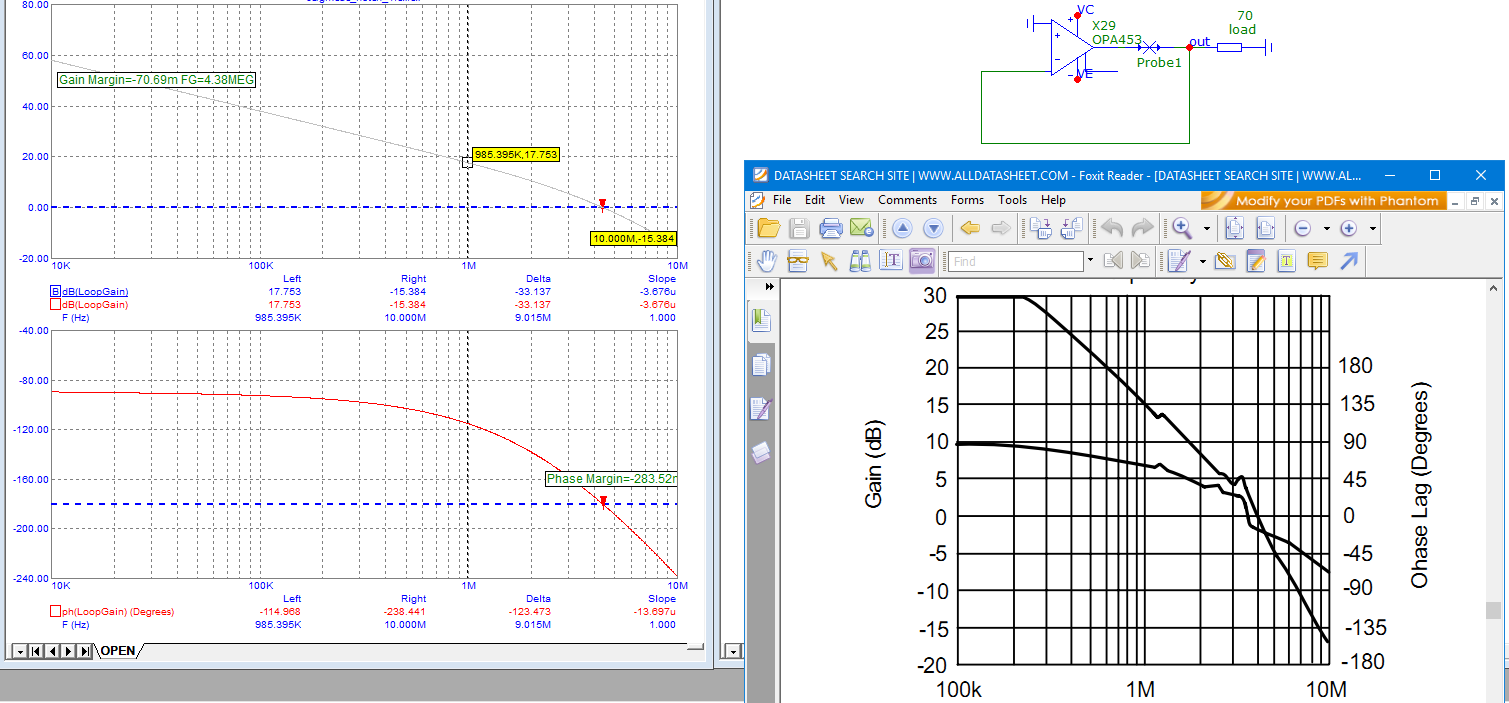Click the Open folder icon in Foxit toolbar
This screenshot has height=703, width=1509.
(767, 228)
